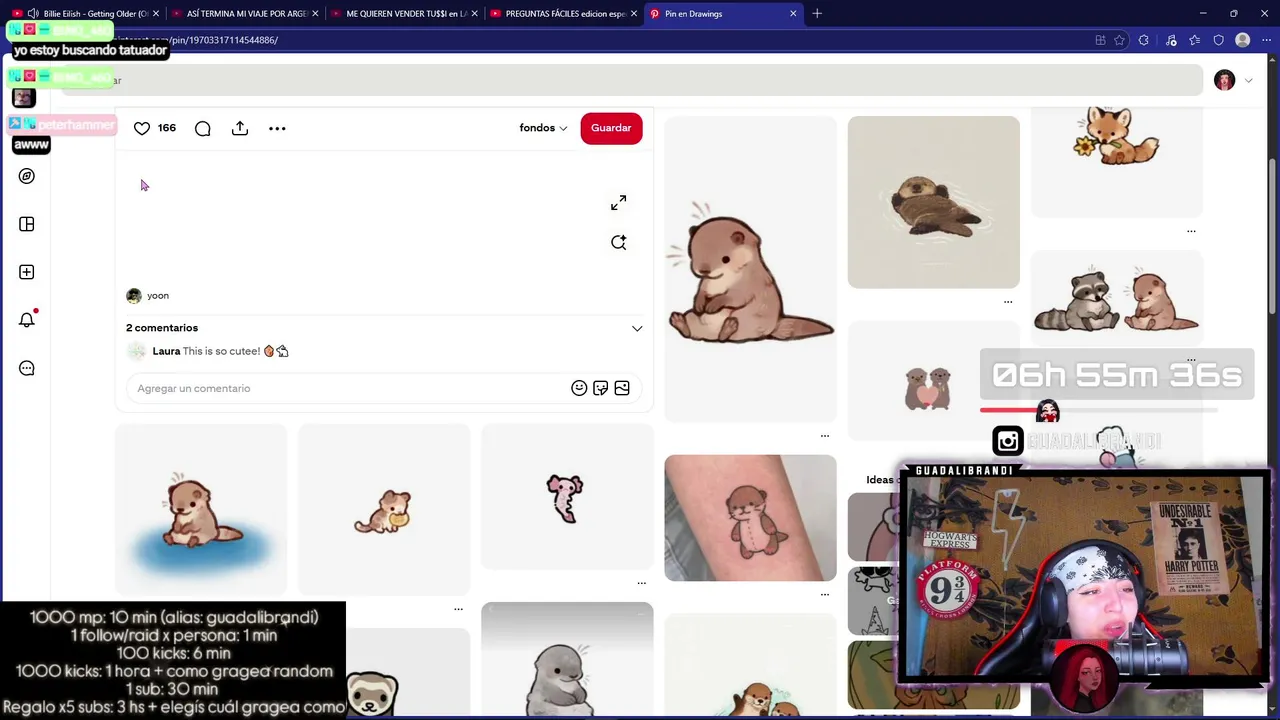Expand the pin image to fullscreen
This screenshot has width=1280, height=720.
(x=619, y=203)
